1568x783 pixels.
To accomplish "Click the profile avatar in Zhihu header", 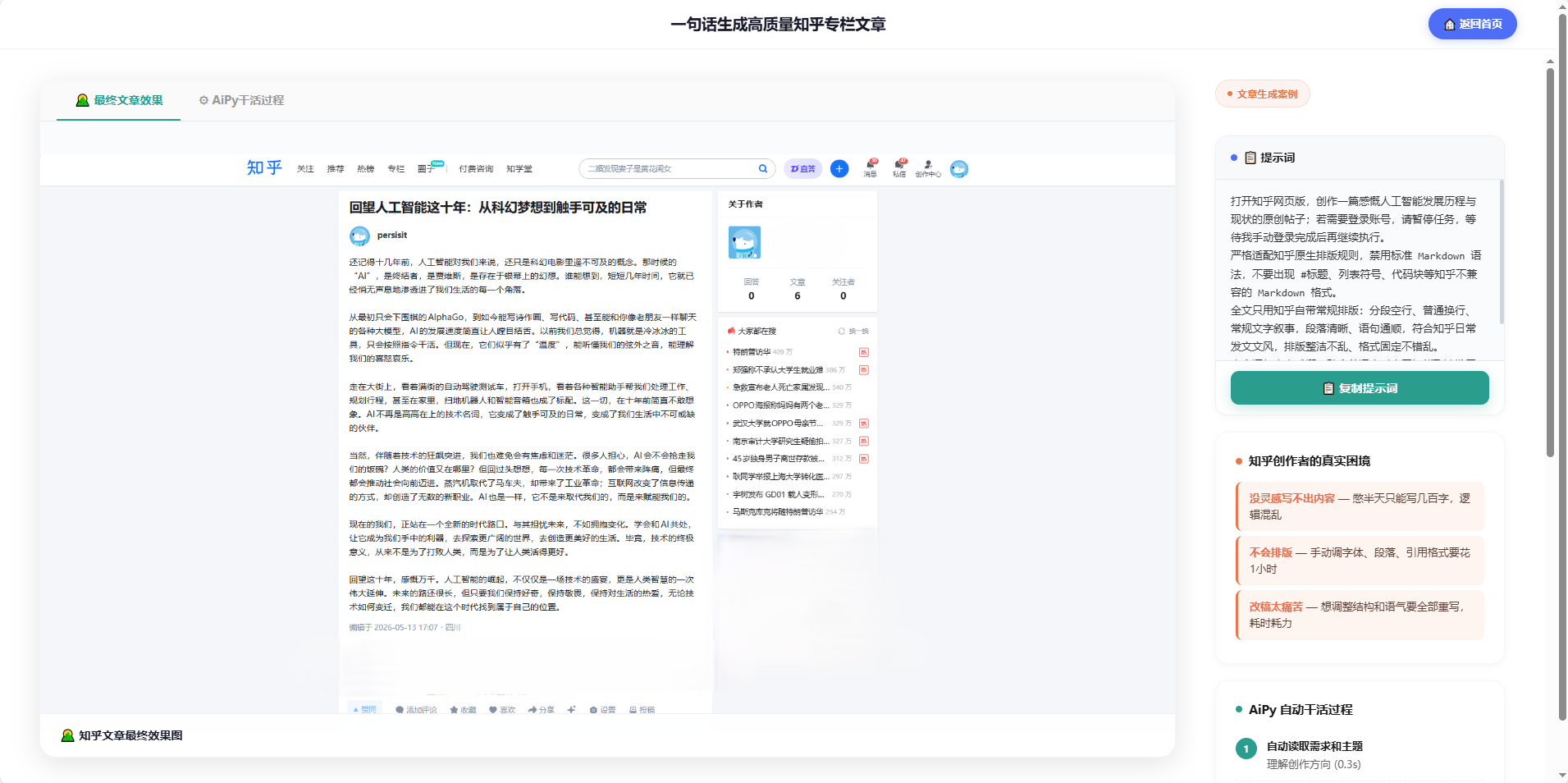I will click(959, 169).
